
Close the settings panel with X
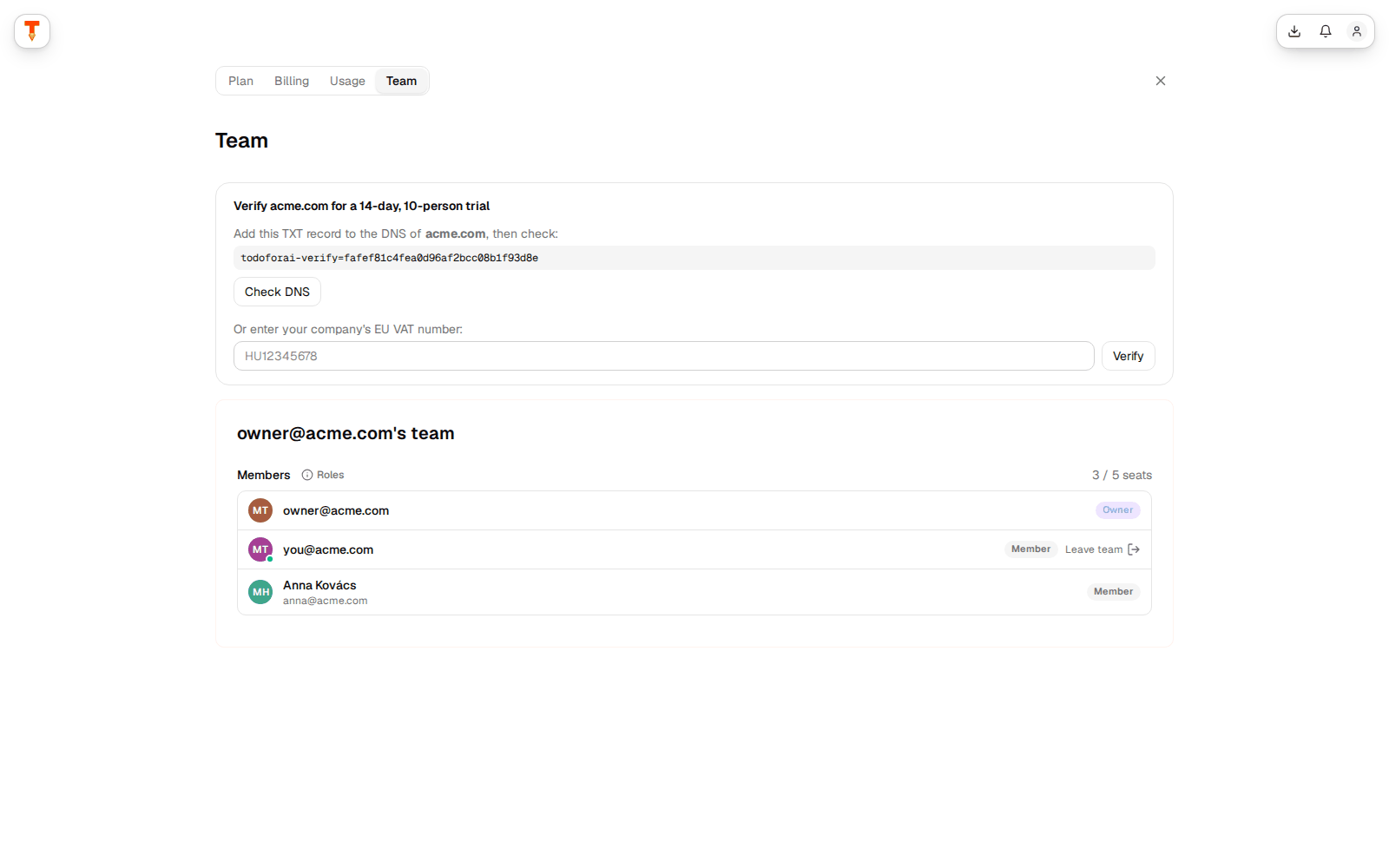coord(1161,81)
